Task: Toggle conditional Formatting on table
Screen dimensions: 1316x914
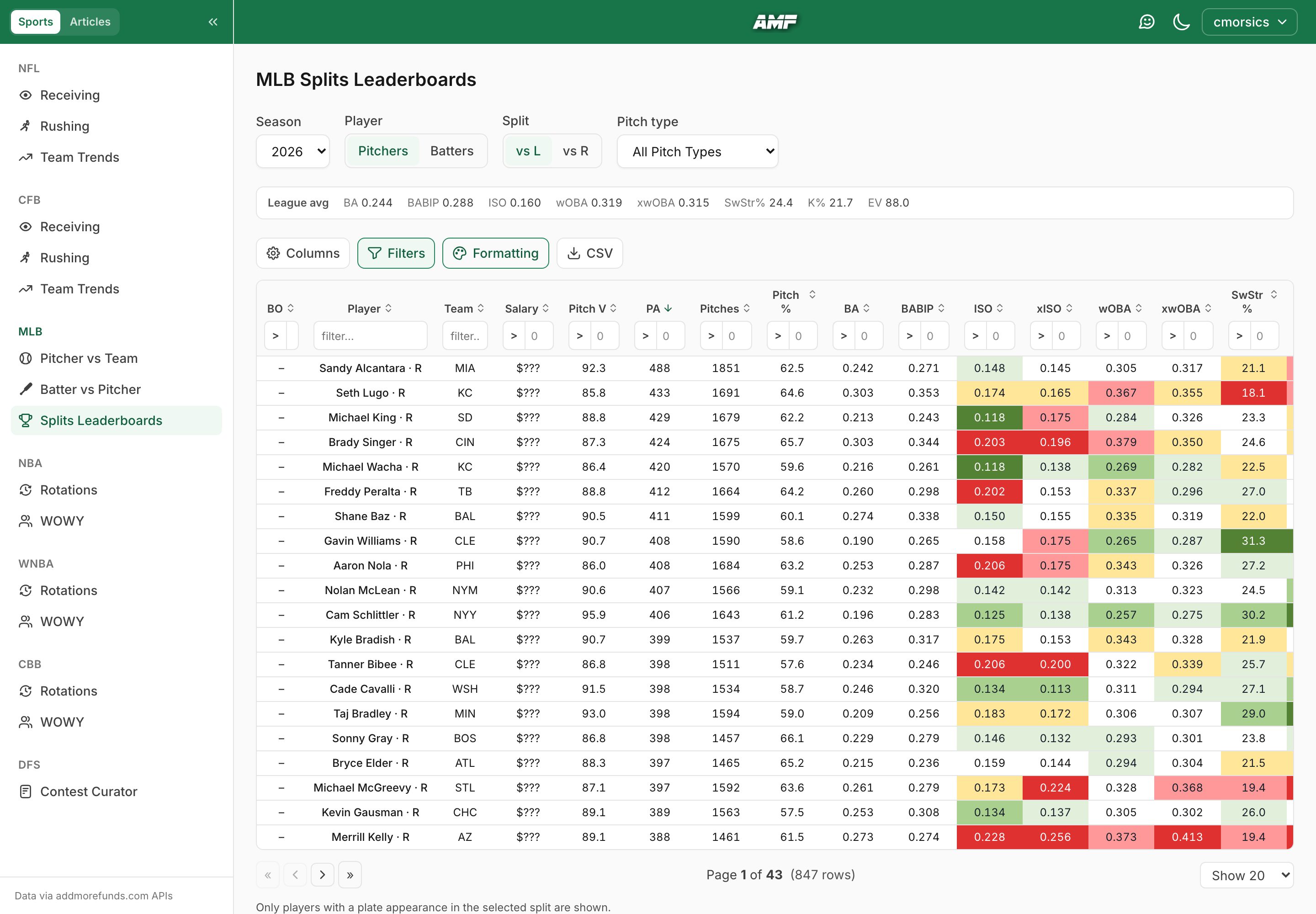Action: (495, 253)
